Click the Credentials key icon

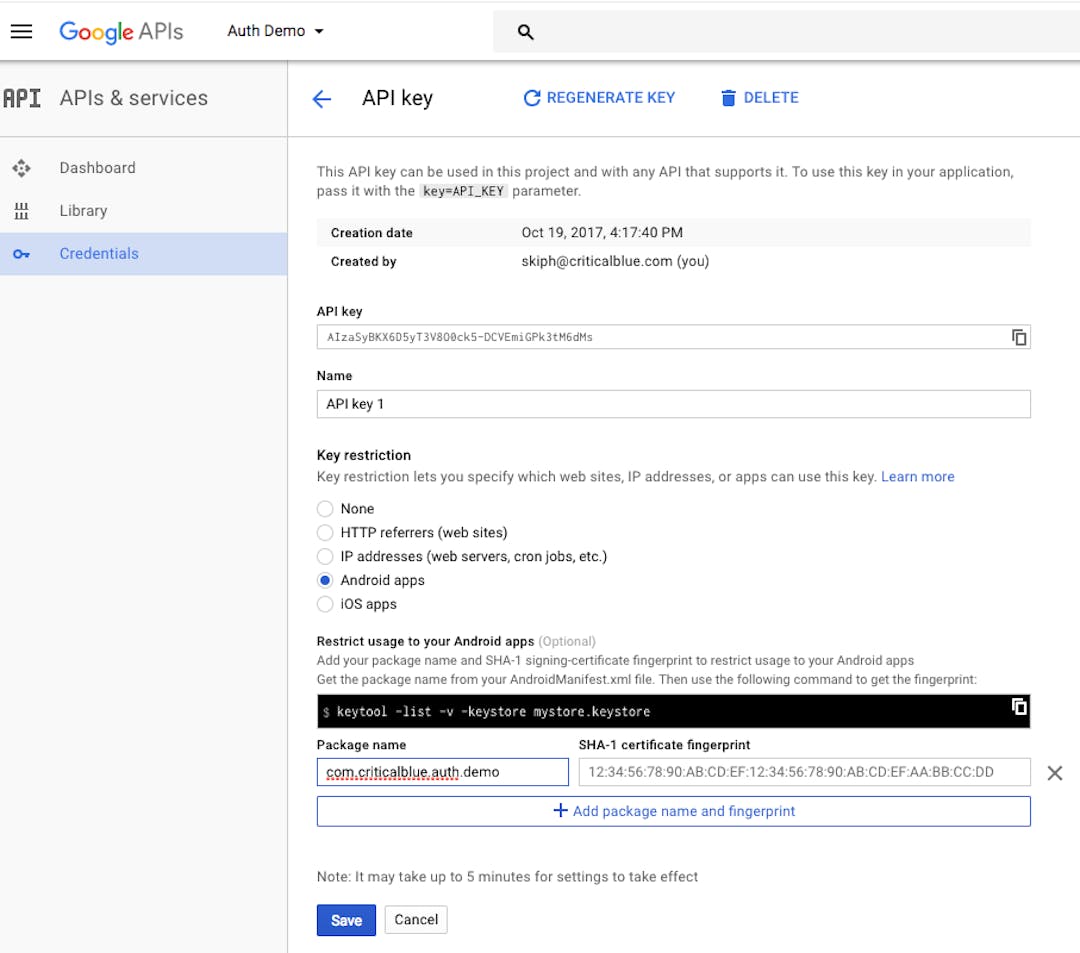21,254
